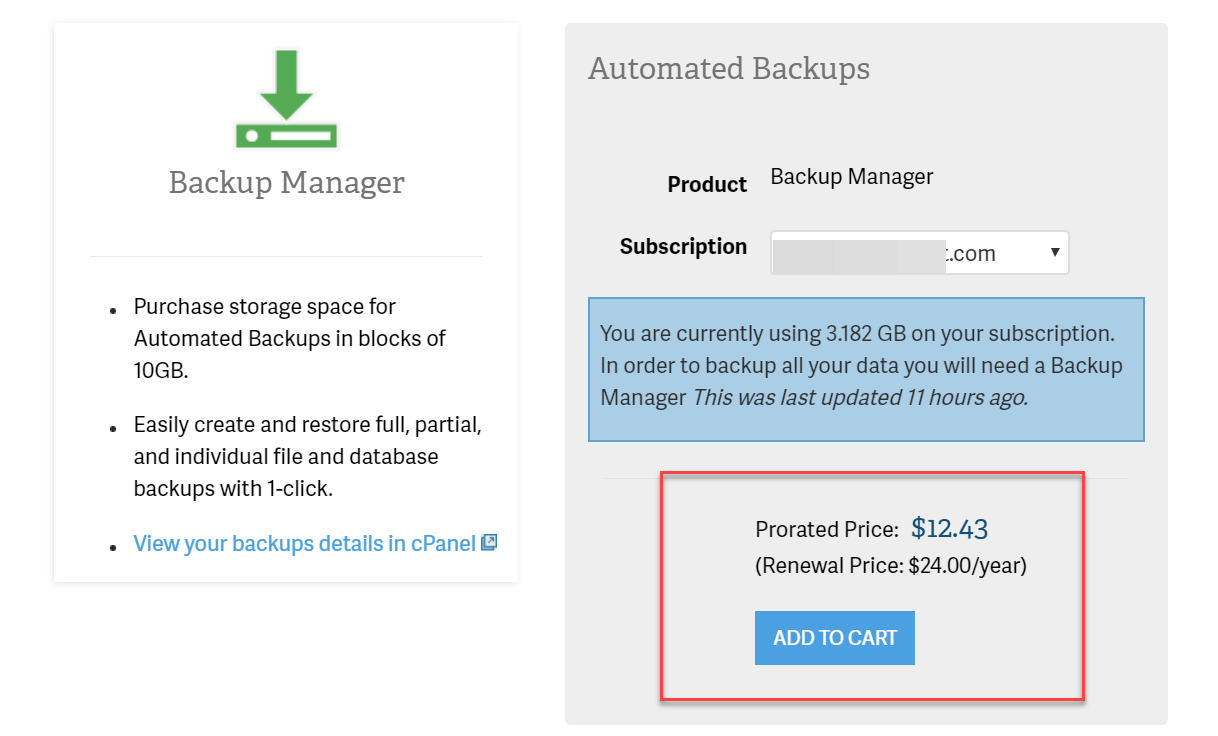This screenshot has height=736, width=1218.
Task: Click the Prorated Price label
Action: (x=826, y=529)
